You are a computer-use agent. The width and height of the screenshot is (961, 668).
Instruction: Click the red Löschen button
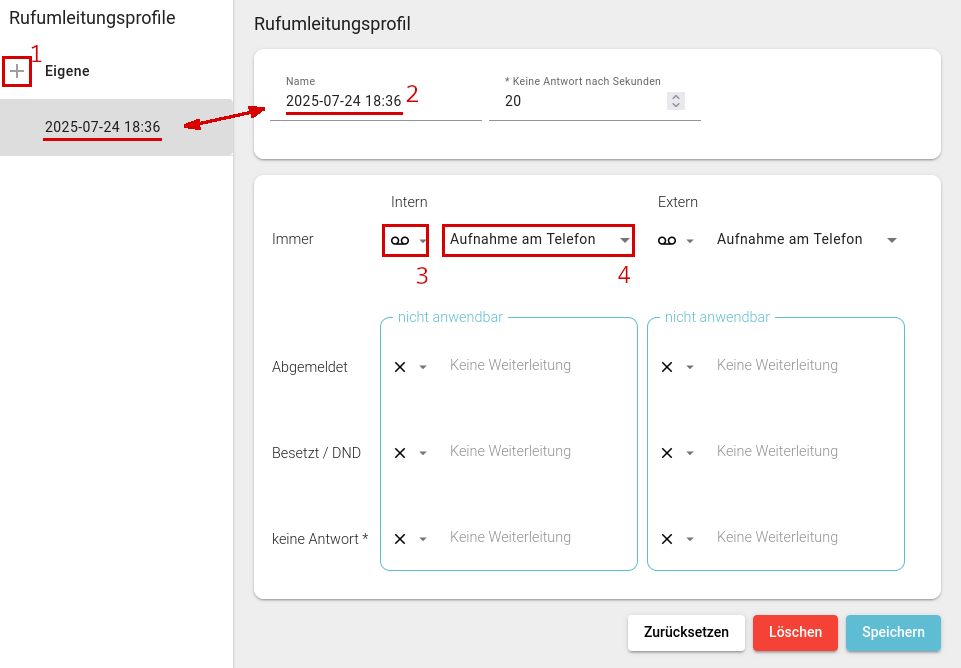(795, 632)
